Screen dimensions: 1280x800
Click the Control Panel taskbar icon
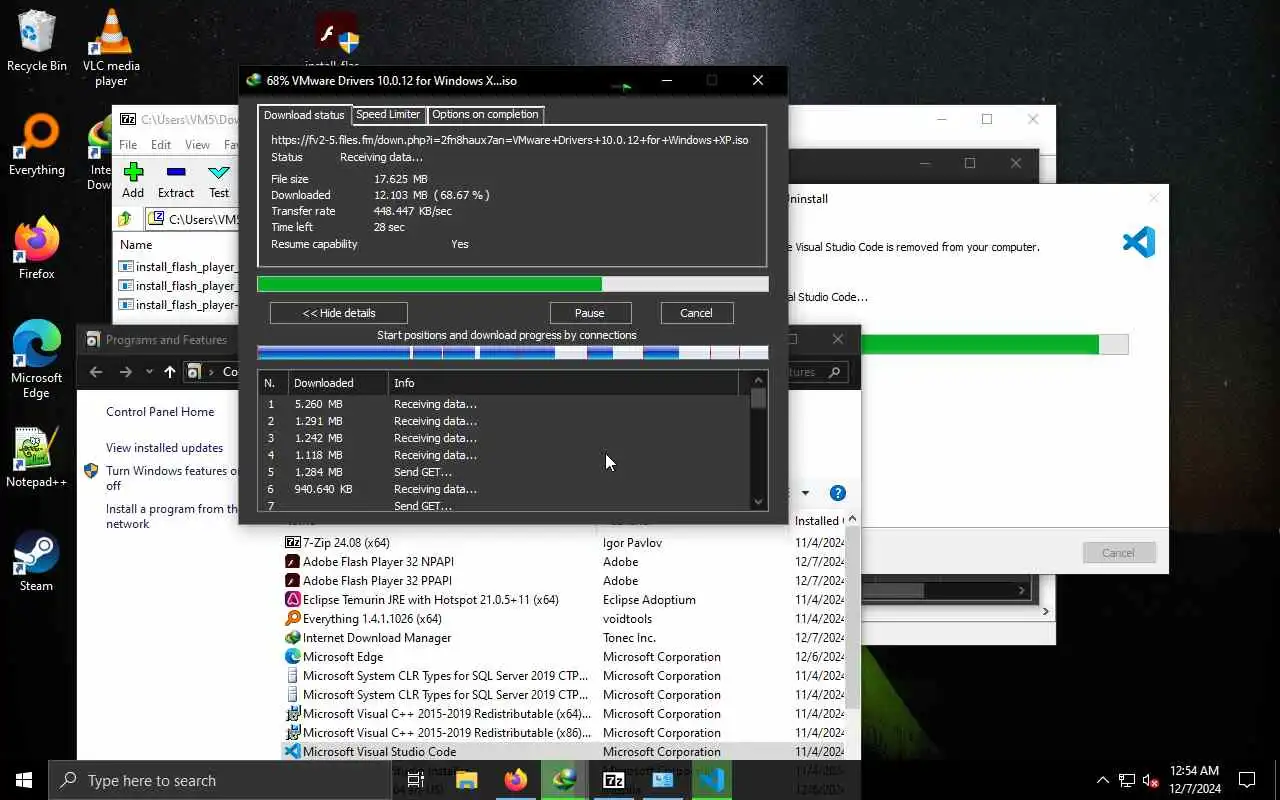[663, 780]
